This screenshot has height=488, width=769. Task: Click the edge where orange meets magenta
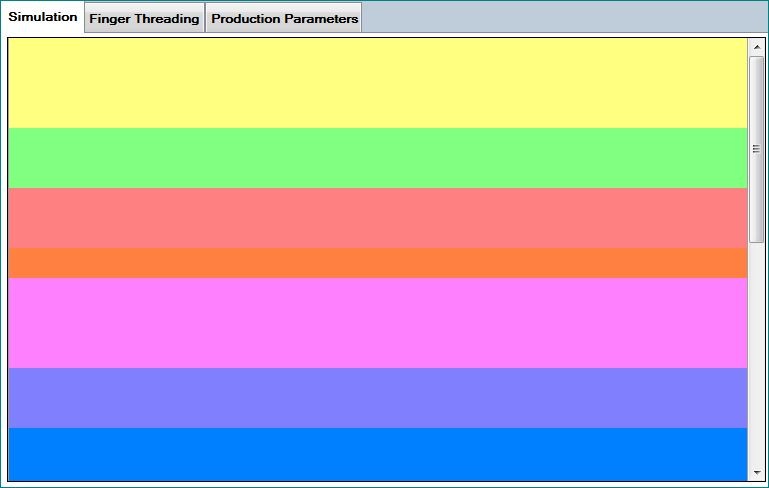point(377,278)
